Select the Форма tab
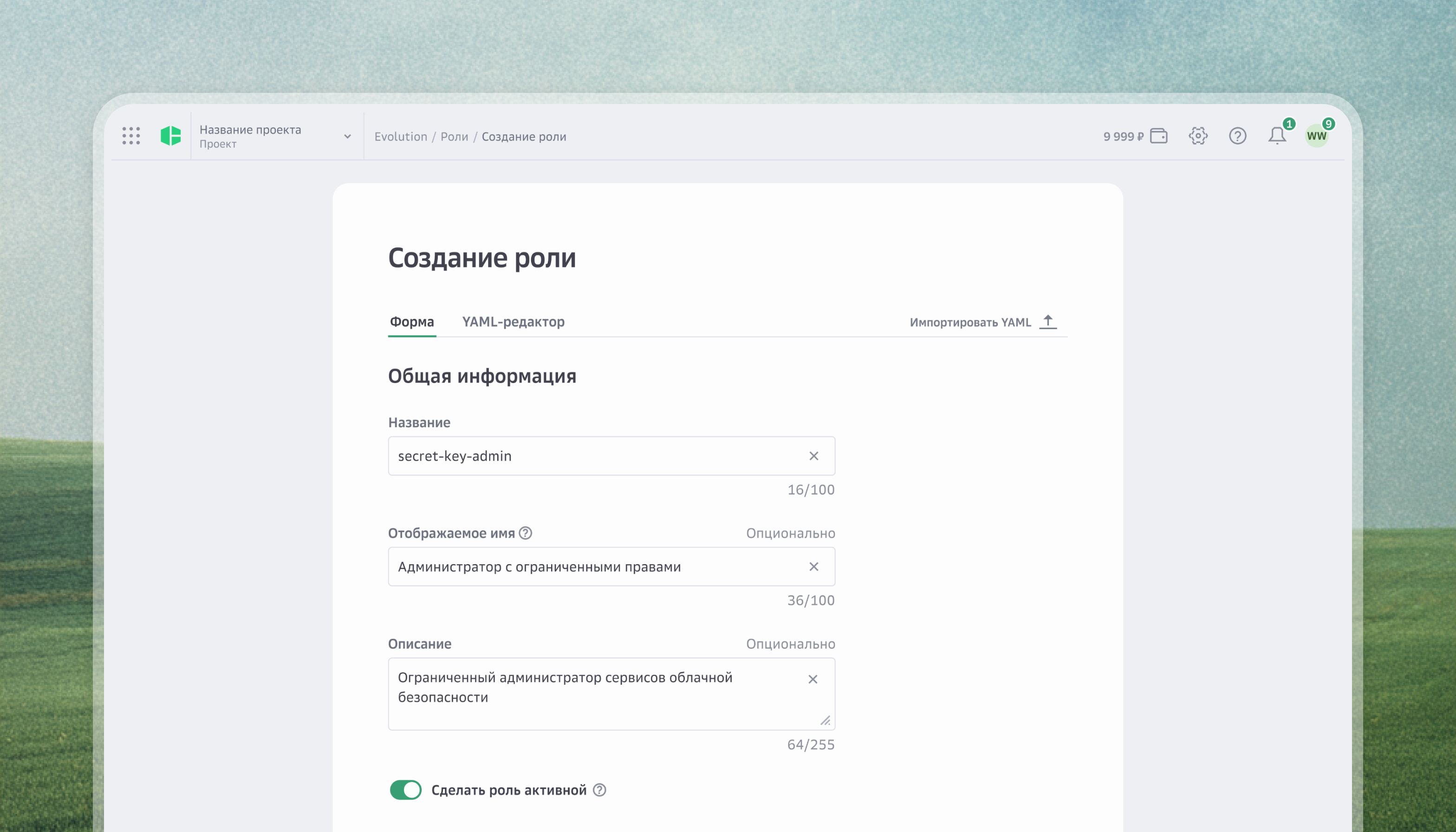Screen dimensions: 1456x832 click(412, 322)
